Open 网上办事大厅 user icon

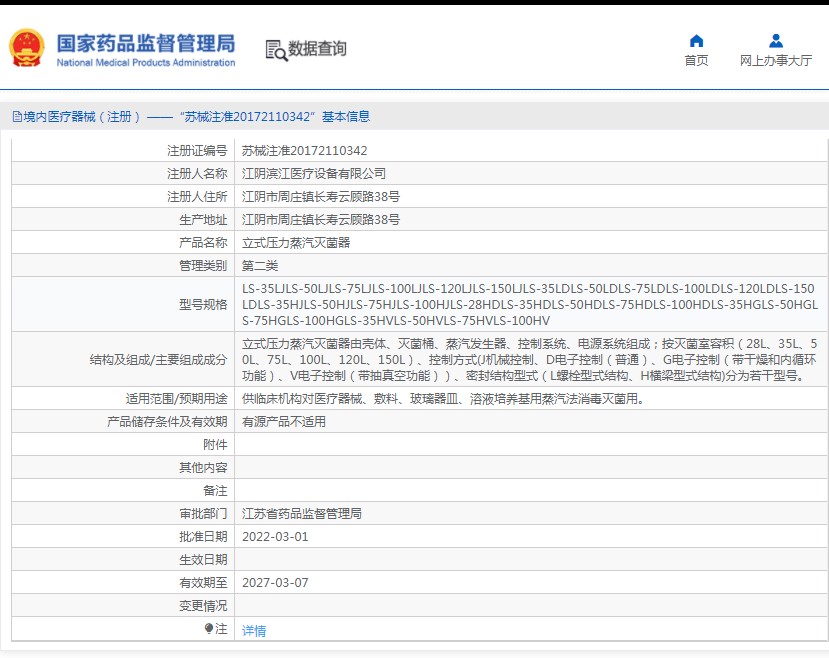pyautogui.click(x=776, y=41)
